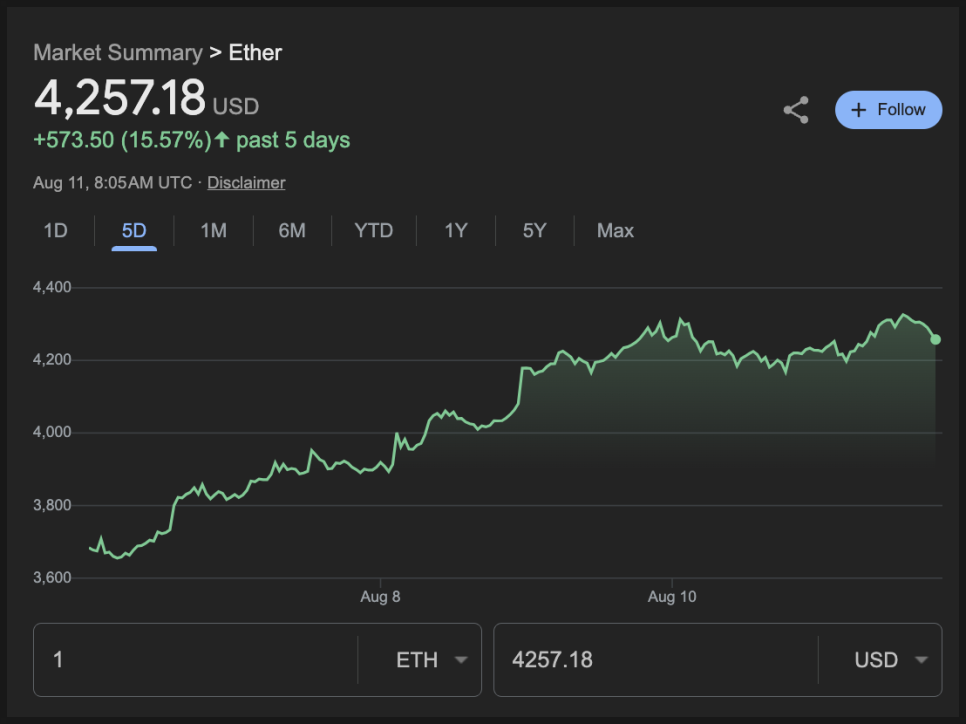Select the 1D time range tab
Viewport: 966px width, 724px height.
coord(55,230)
